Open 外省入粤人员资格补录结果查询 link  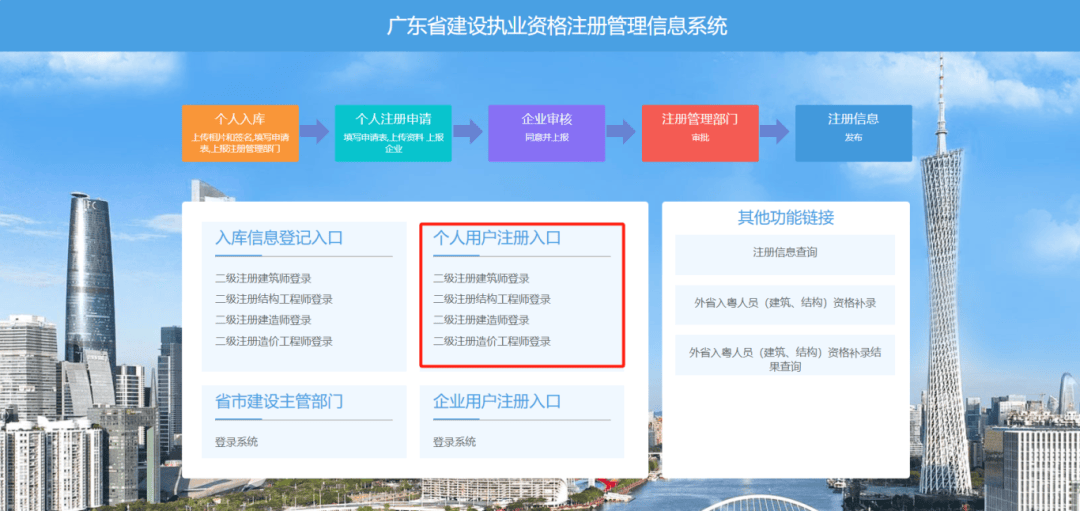point(785,359)
